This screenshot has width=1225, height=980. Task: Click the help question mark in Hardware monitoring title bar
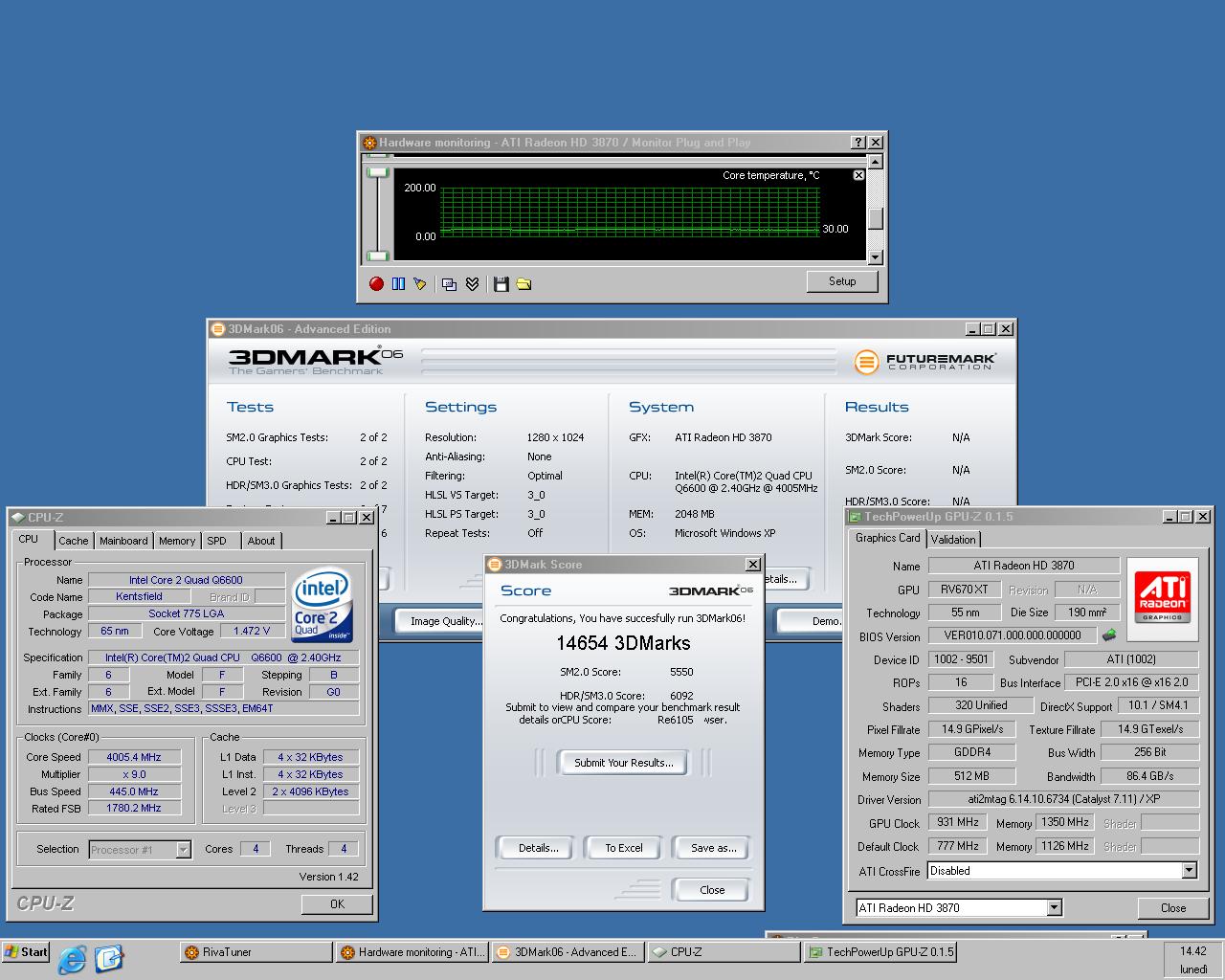tap(858, 143)
